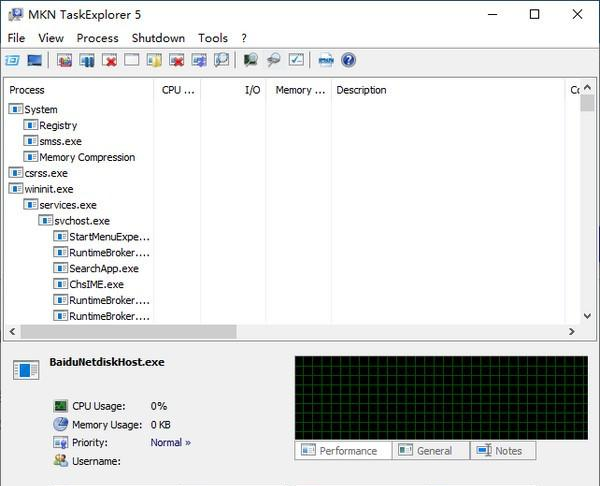The width and height of the screenshot is (600, 486).
Task: Click the magnifier over window toolbar icon
Action: tap(222, 60)
